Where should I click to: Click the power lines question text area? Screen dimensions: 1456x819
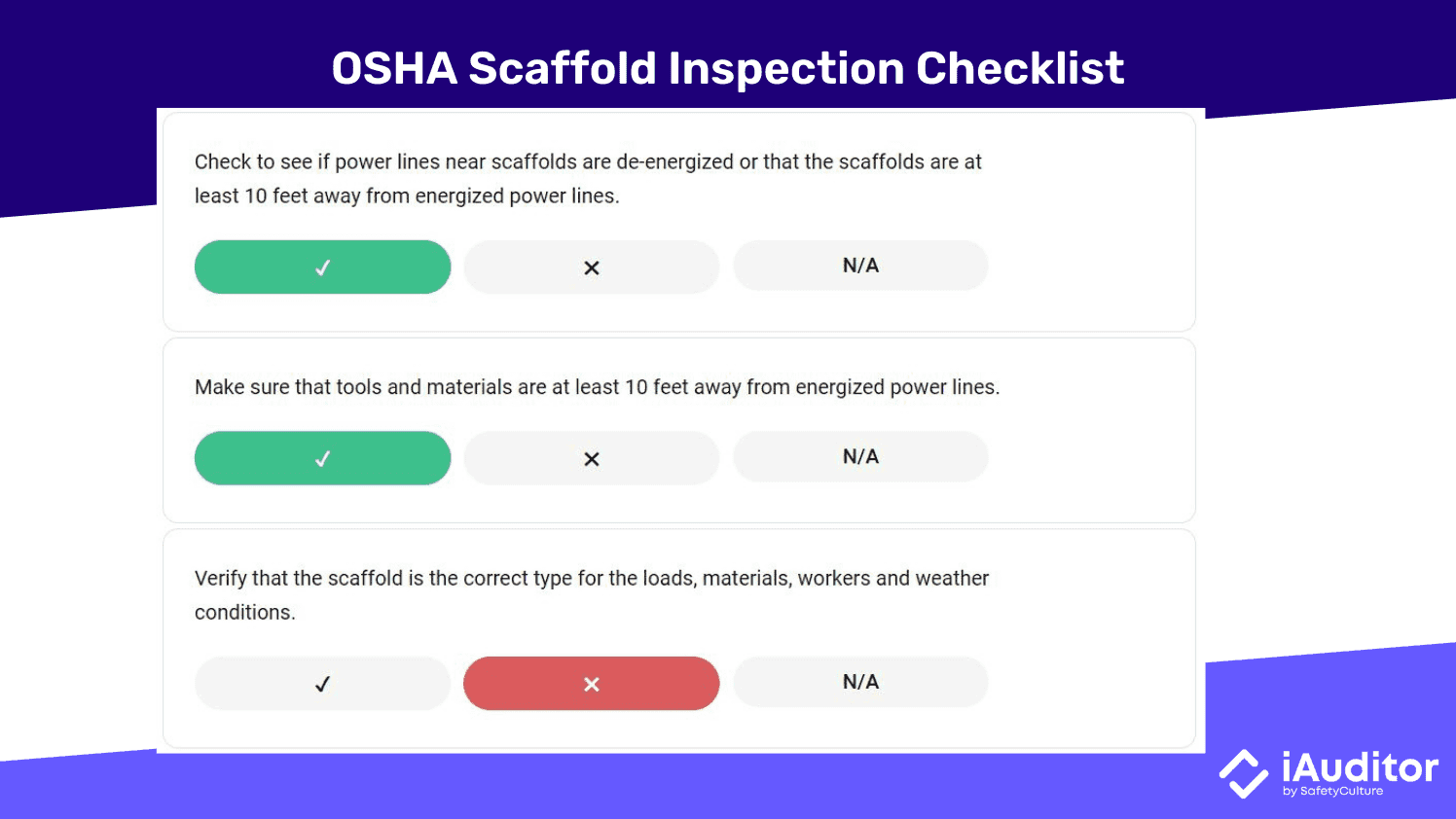click(588, 178)
